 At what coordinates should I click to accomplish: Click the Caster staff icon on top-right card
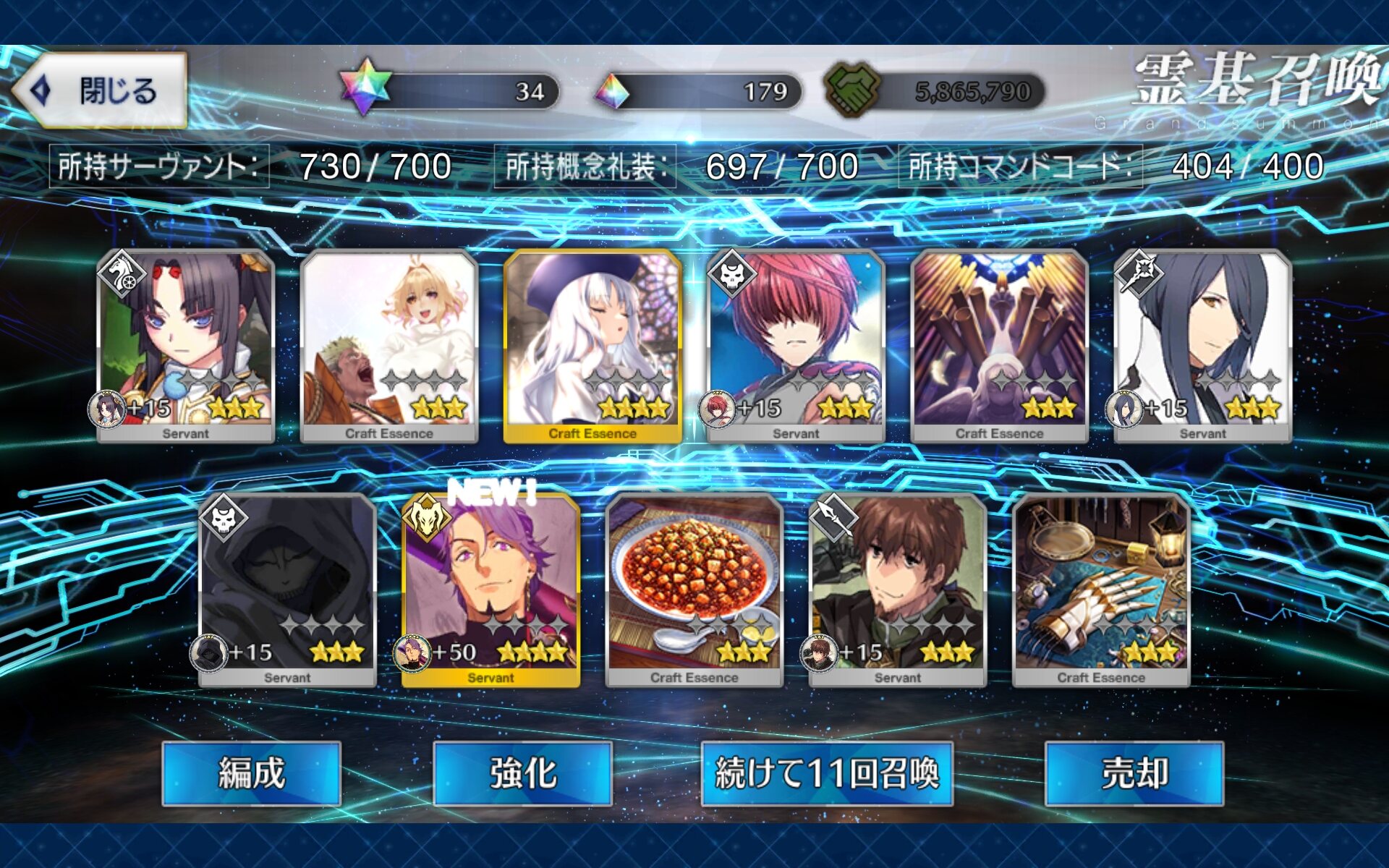click(1139, 273)
